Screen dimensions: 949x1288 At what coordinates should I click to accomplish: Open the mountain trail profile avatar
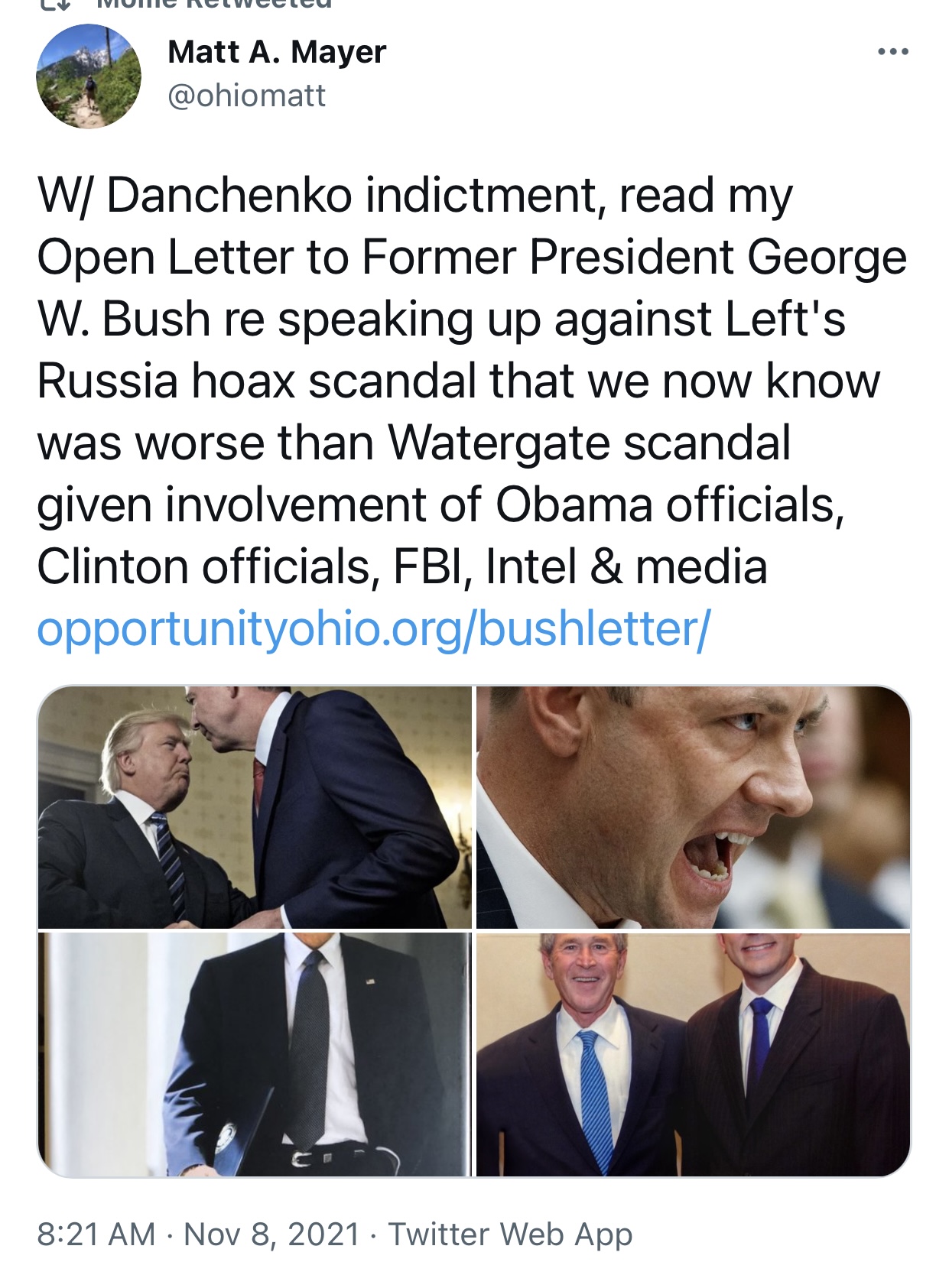coord(89,76)
